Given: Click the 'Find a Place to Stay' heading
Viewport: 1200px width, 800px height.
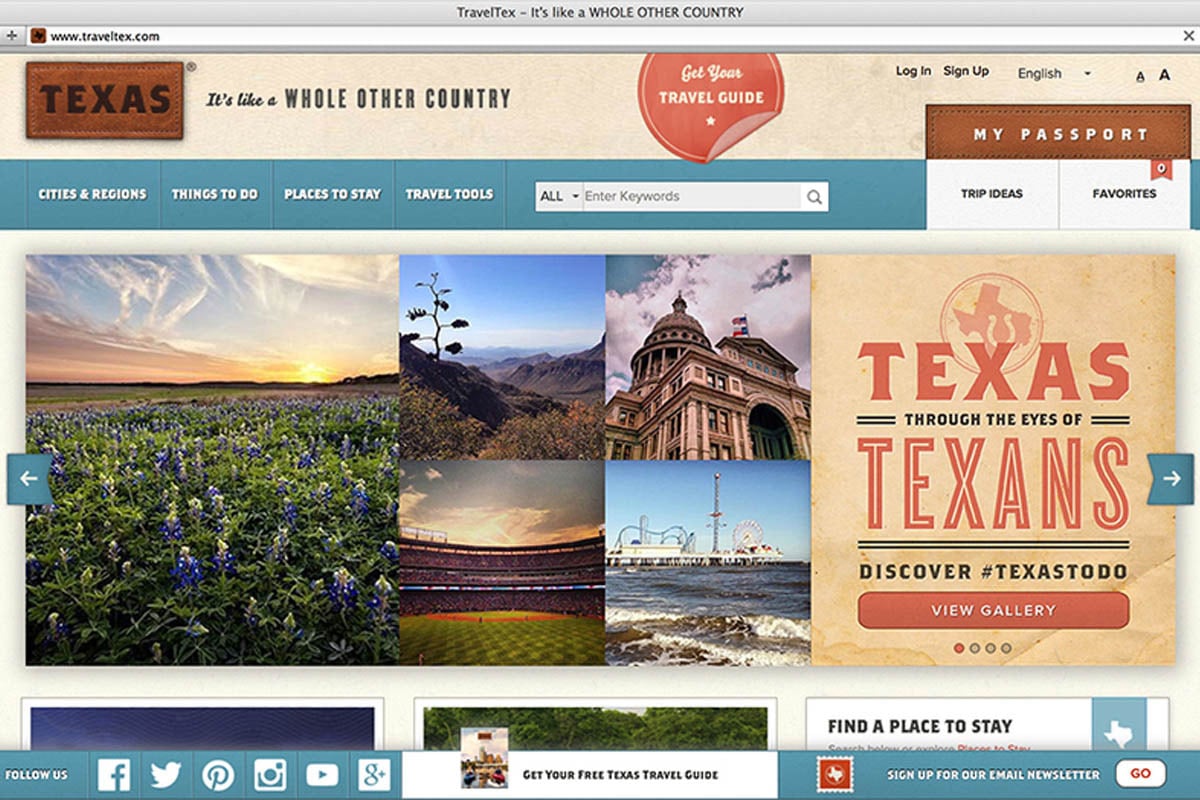Looking at the screenshot, I should (x=920, y=726).
